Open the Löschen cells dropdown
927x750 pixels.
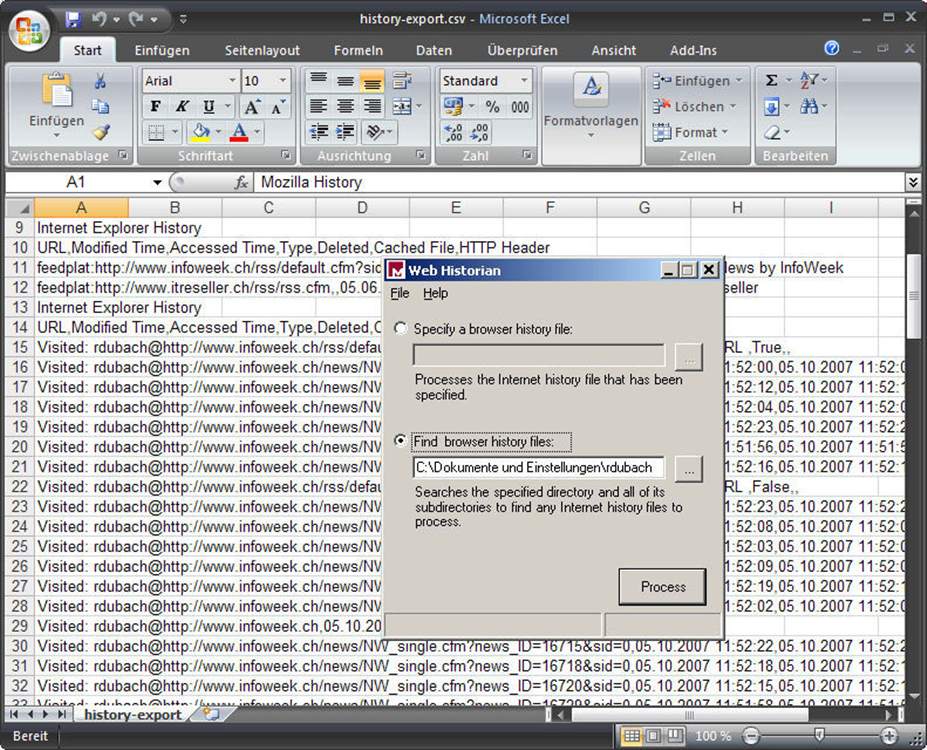click(x=694, y=106)
